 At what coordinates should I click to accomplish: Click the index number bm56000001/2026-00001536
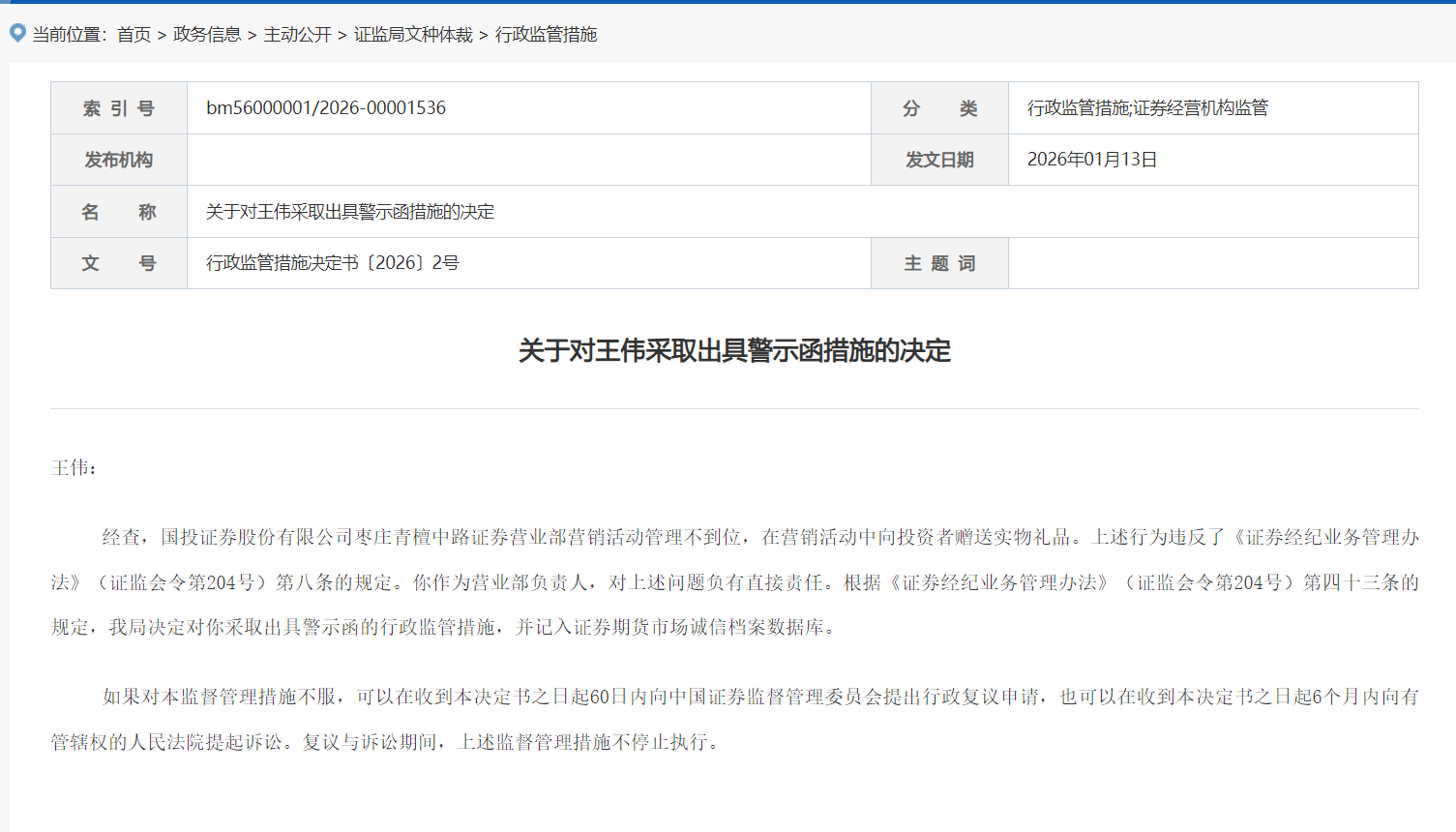[x=321, y=107]
